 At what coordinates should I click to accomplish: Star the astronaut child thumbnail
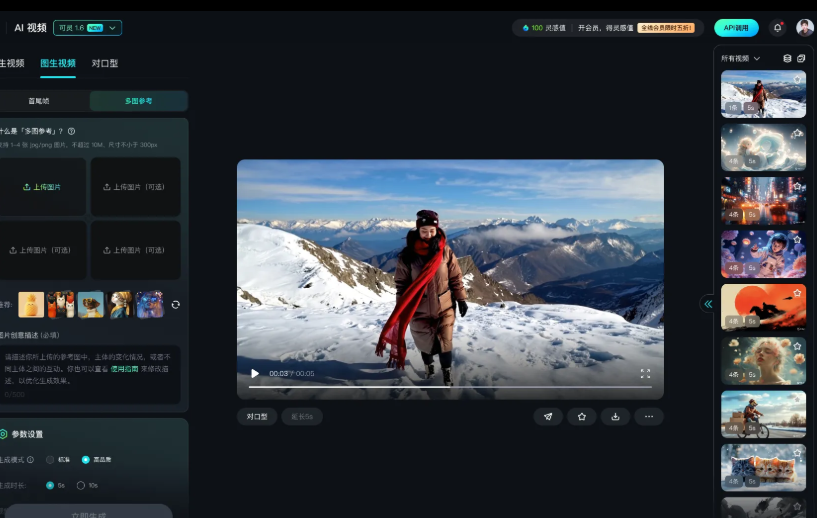797,240
